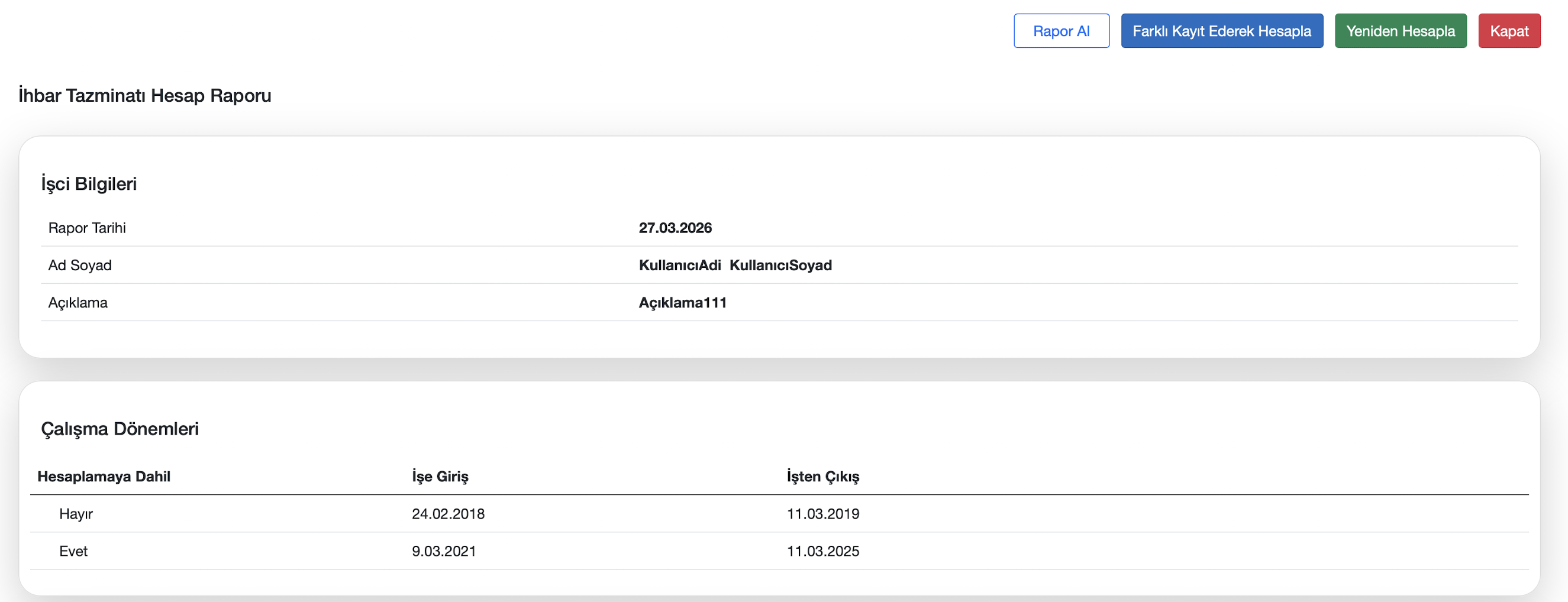Screen dimensions: 1568x602
Task: Click the 11.03.2025 exit date cell
Action: pyautogui.click(x=822, y=551)
